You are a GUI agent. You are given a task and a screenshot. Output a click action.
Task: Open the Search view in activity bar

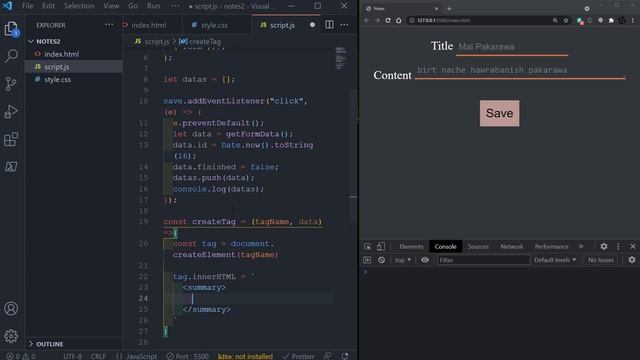pos(11,56)
